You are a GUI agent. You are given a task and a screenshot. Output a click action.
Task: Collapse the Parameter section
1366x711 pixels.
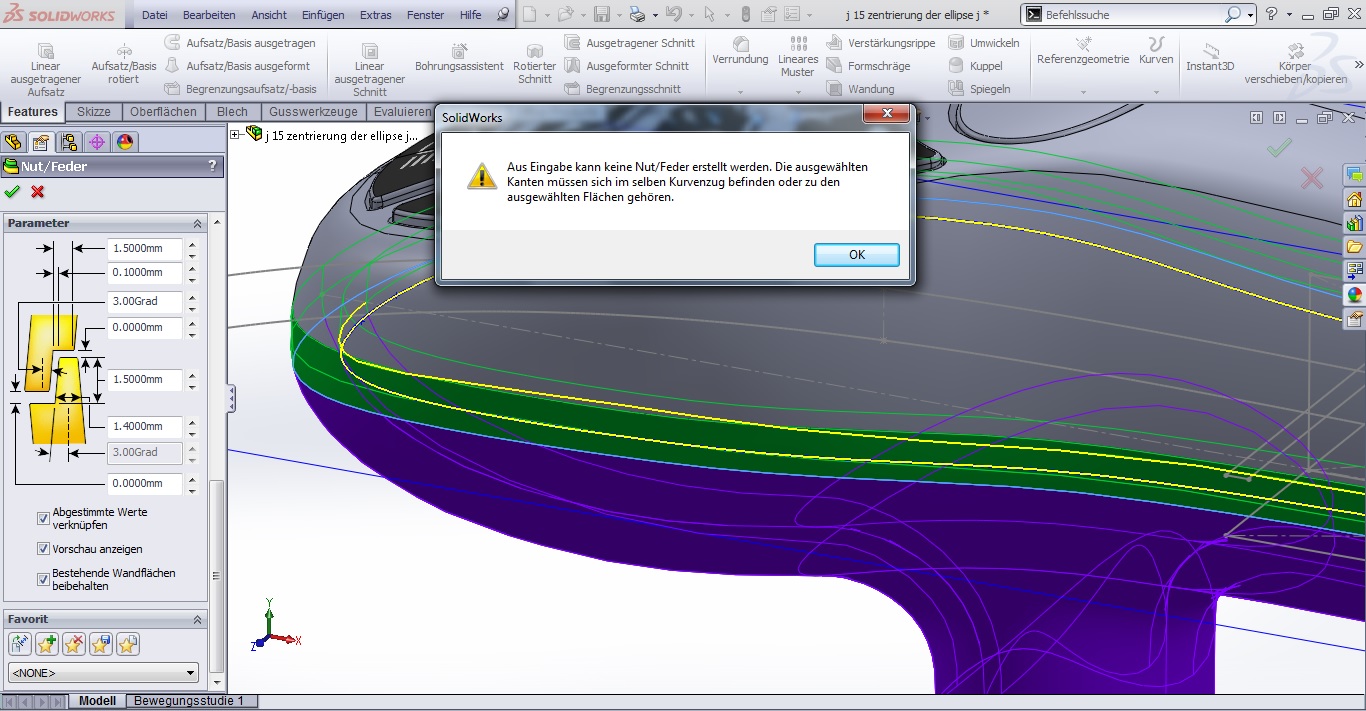197,223
